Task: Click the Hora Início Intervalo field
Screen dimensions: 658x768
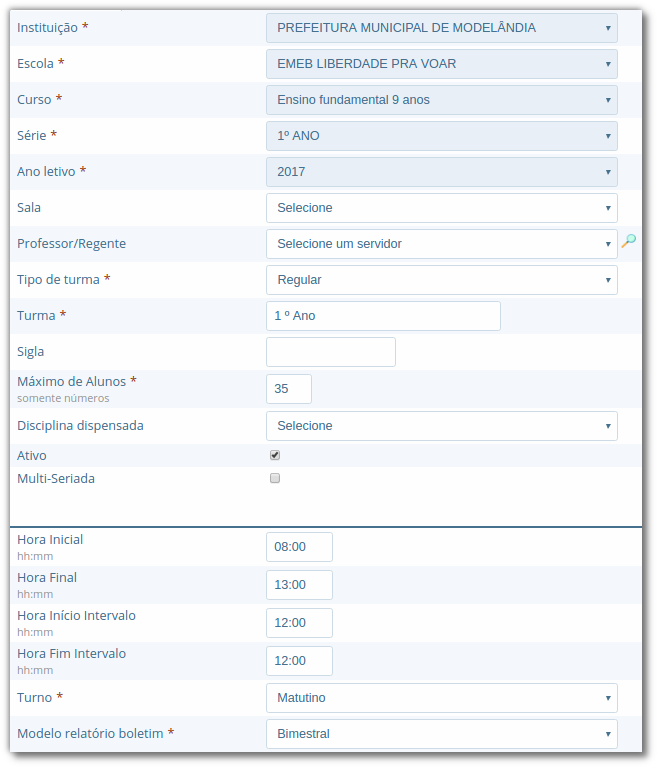Action: coord(299,623)
